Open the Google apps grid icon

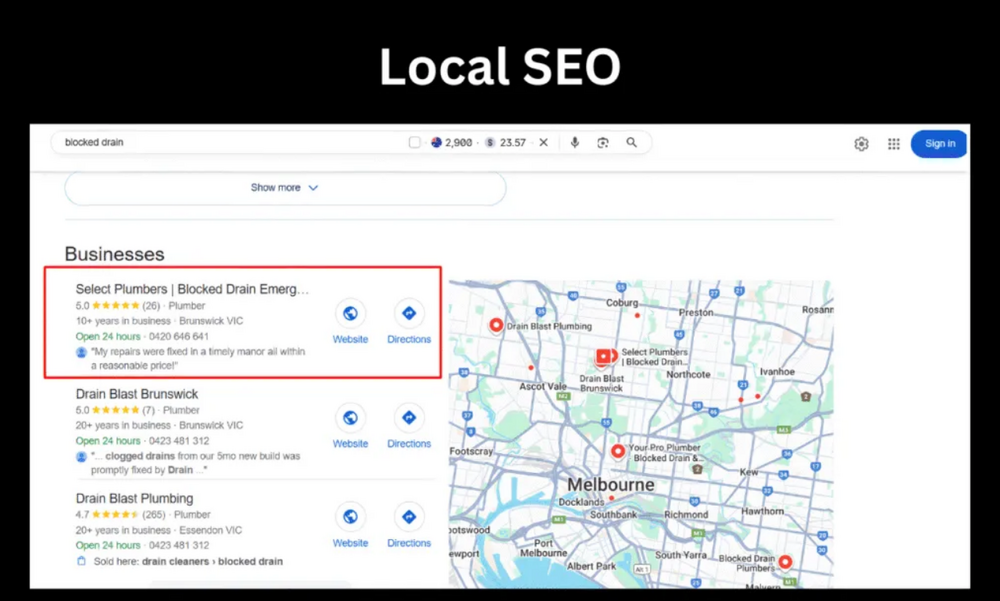(893, 144)
